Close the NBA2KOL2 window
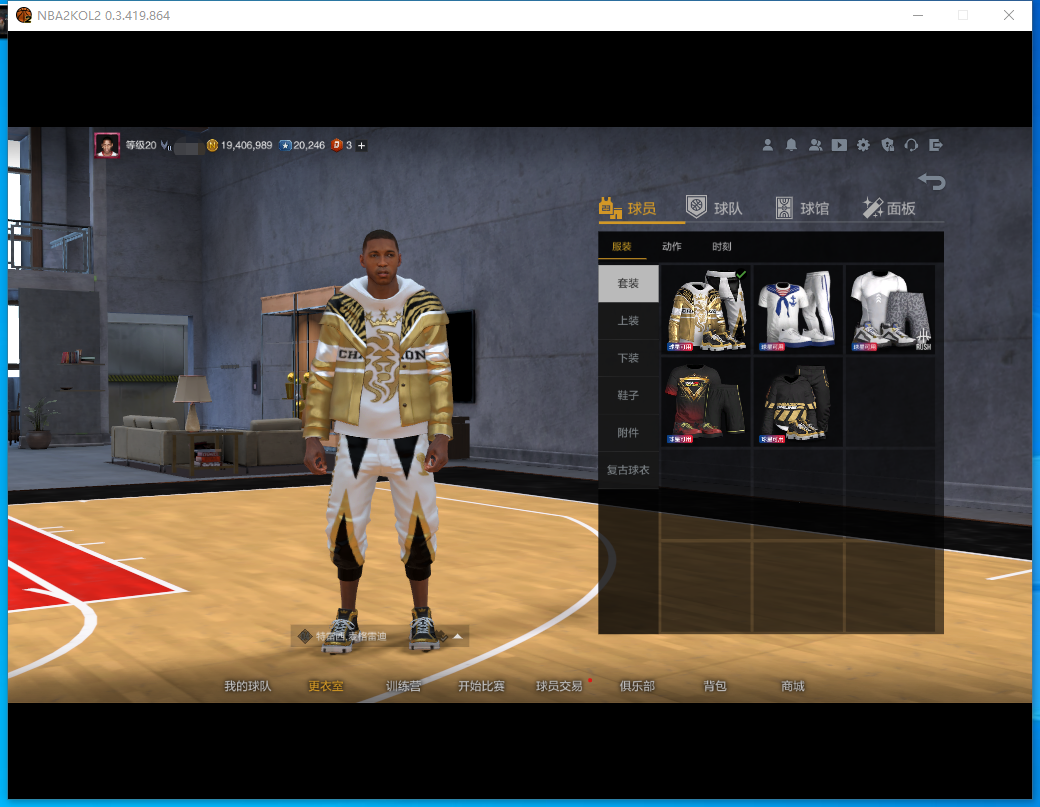Screen dimensions: 1040x807 [1009, 15]
